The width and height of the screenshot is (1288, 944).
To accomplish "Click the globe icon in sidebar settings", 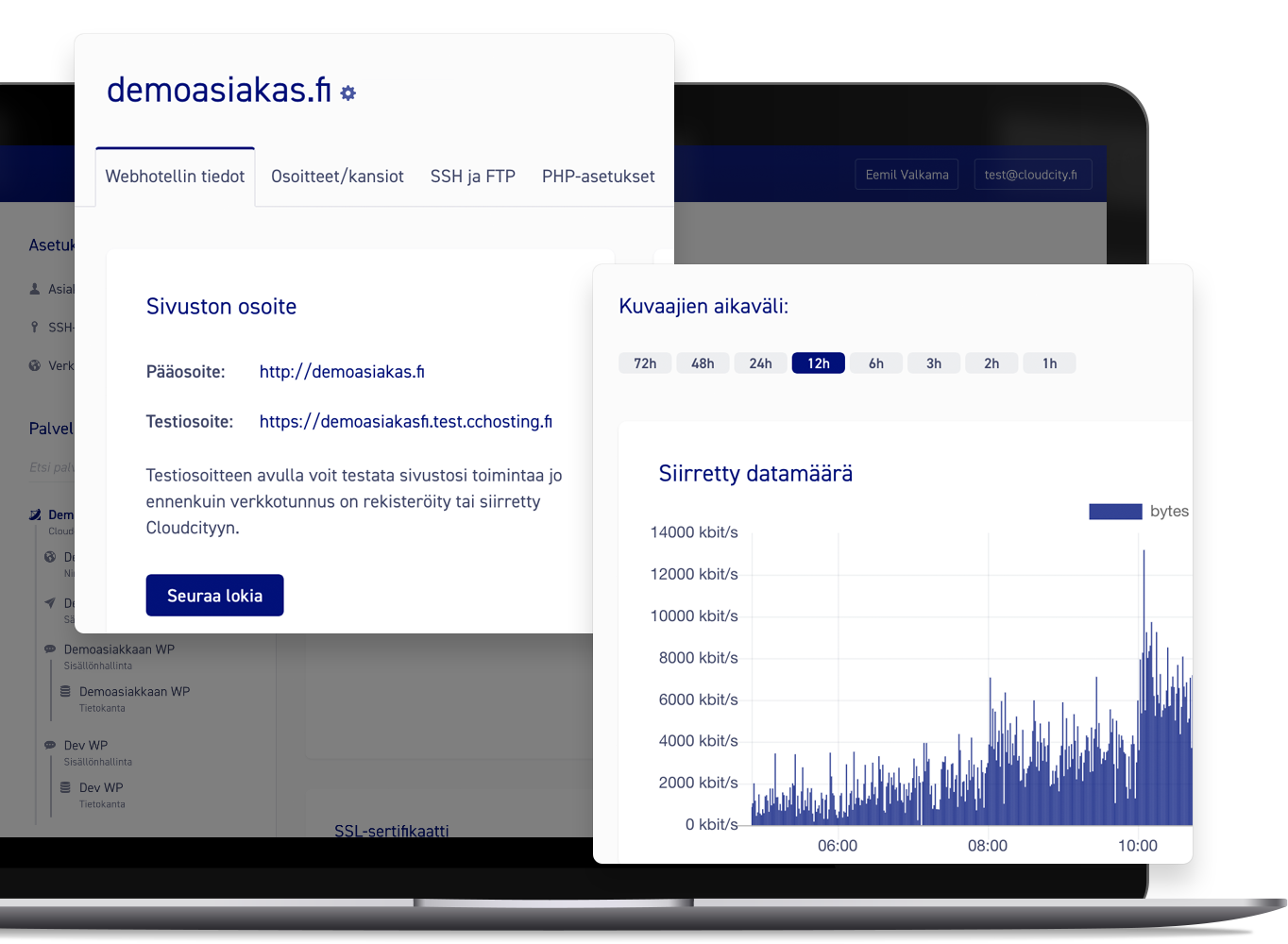I will (35, 365).
